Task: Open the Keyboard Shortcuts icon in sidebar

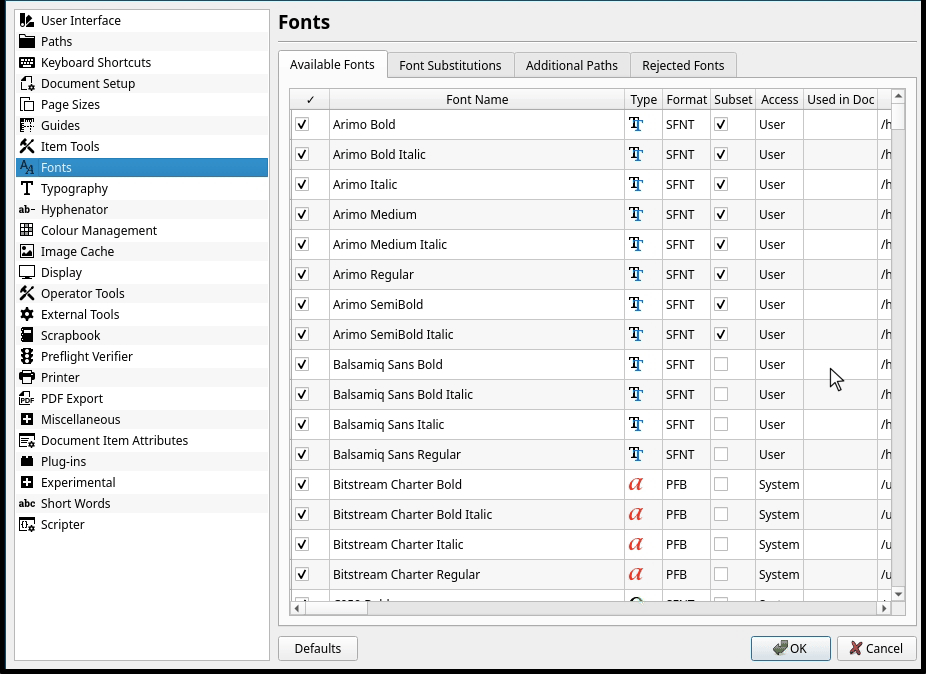Action: 27,62
